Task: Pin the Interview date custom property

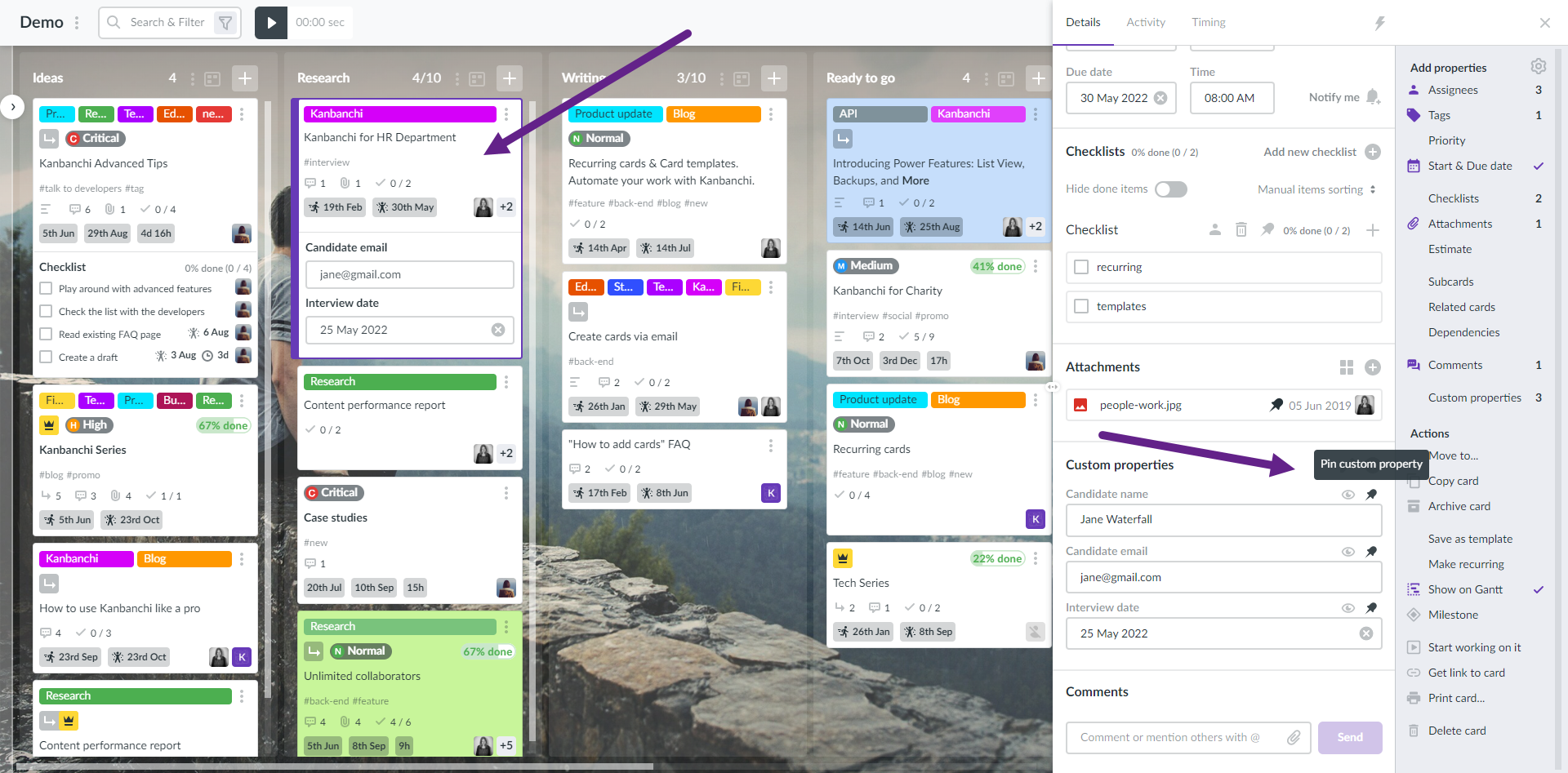Action: tap(1372, 608)
